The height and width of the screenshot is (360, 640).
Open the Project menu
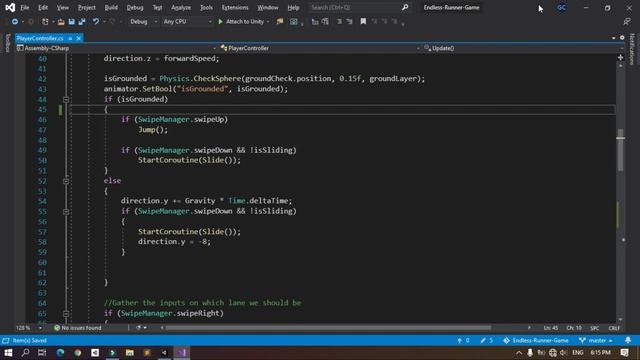87,7
